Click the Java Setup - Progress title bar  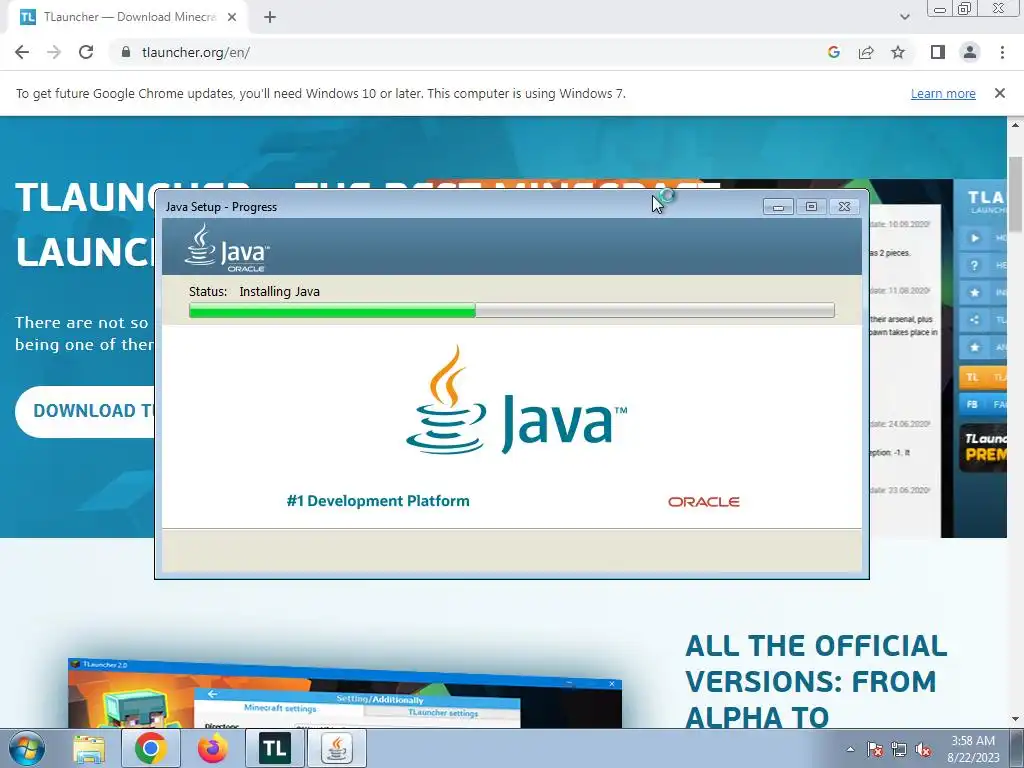point(457,206)
